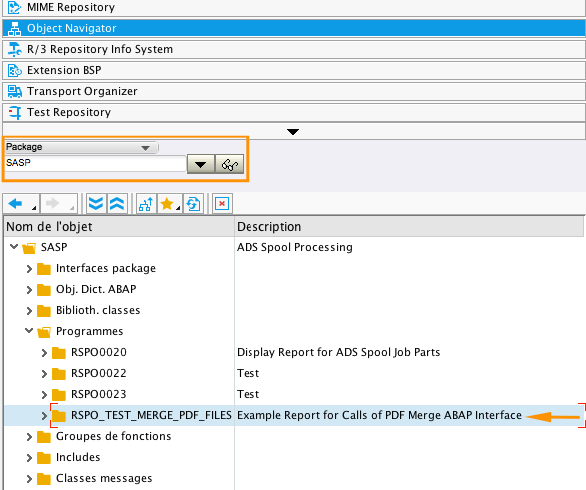Click the black triangle below Test Repository
This screenshot has height=490, width=586.
tap(293, 132)
